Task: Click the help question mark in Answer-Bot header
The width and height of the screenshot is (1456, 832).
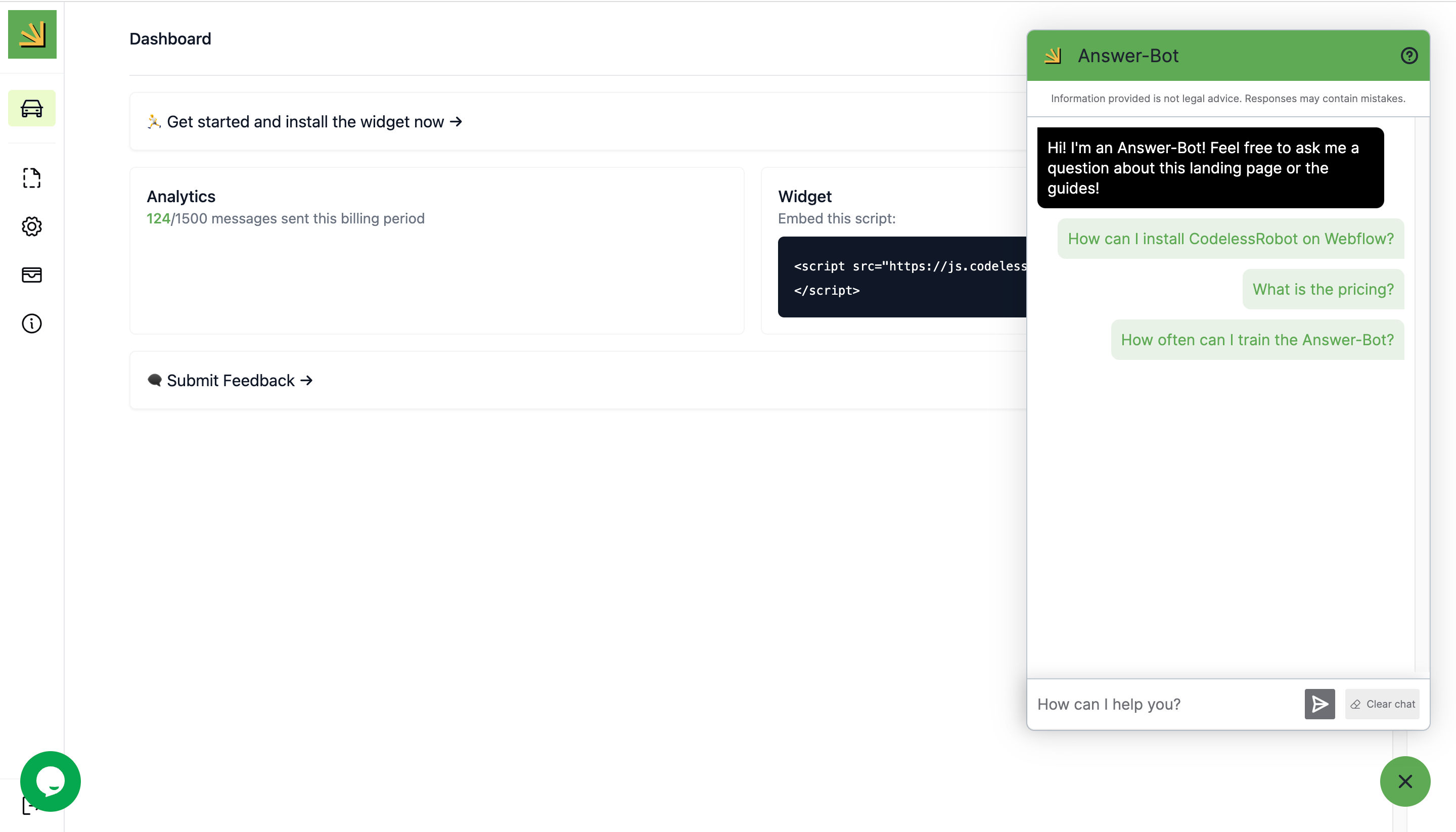Action: coord(1409,56)
